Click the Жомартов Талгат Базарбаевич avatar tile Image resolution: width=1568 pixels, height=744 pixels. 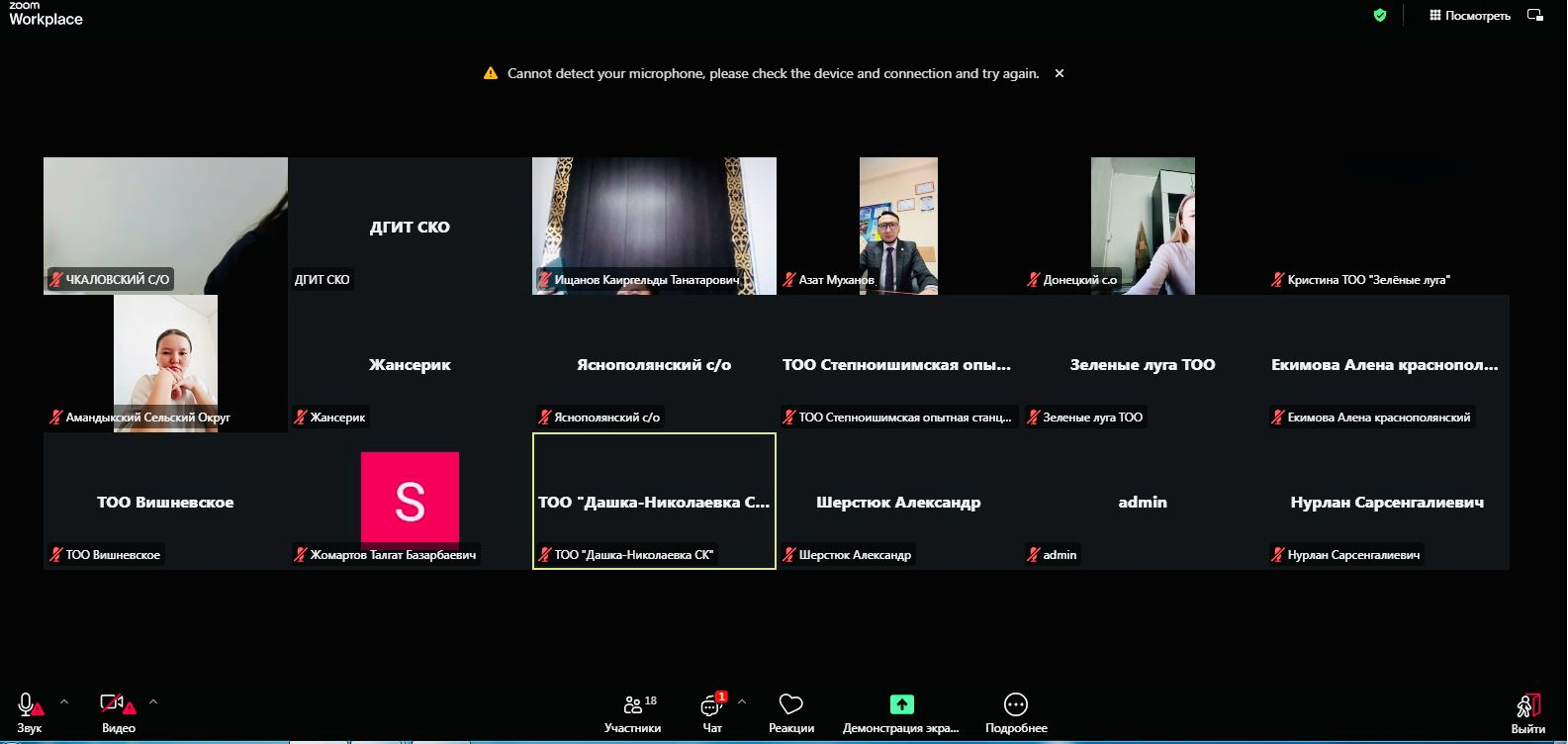coord(410,501)
